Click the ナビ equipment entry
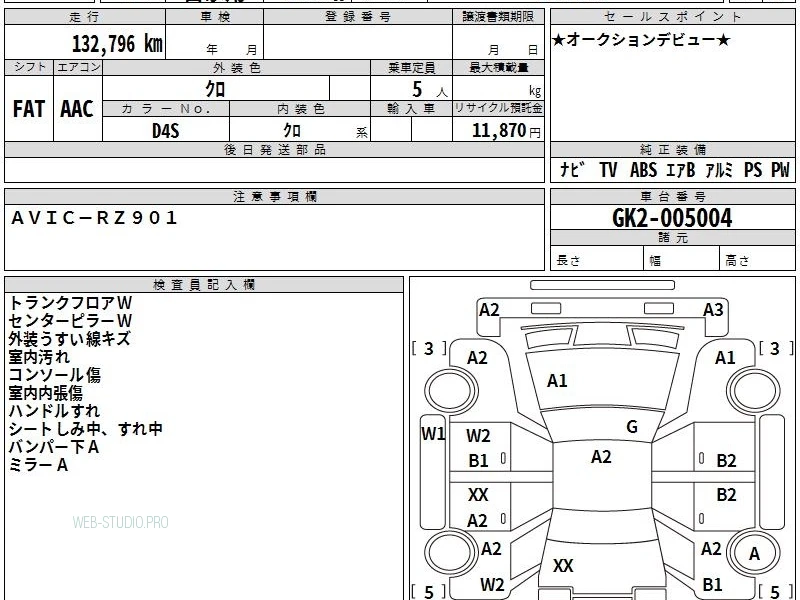This screenshot has width=800, height=600. click(x=572, y=170)
